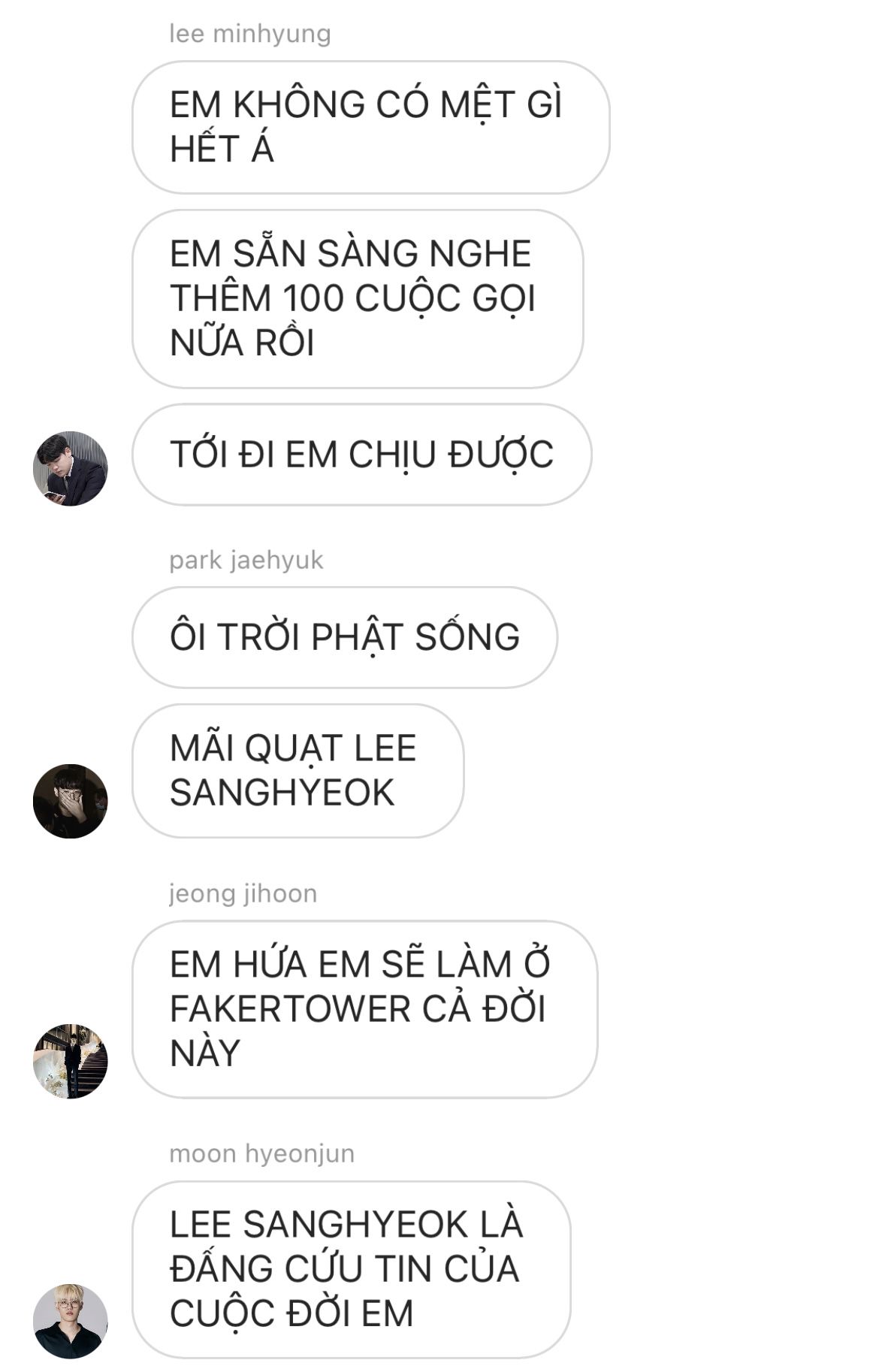Tap 'CUỘC ĐỜI EM' in the last message

pos(291,1314)
